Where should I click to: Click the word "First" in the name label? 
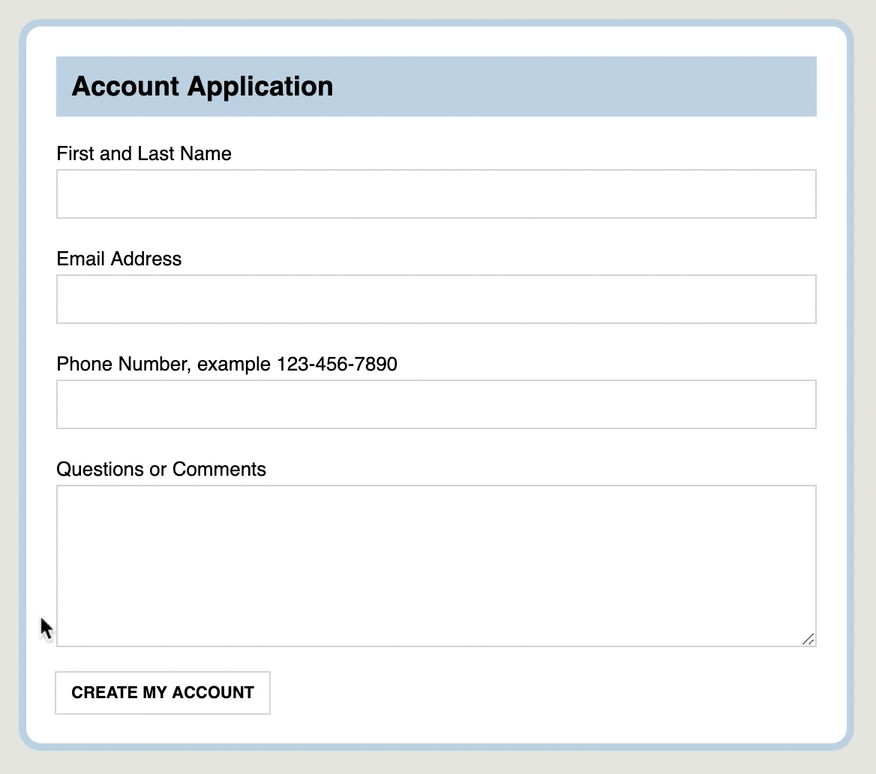[x=75, y=154]
